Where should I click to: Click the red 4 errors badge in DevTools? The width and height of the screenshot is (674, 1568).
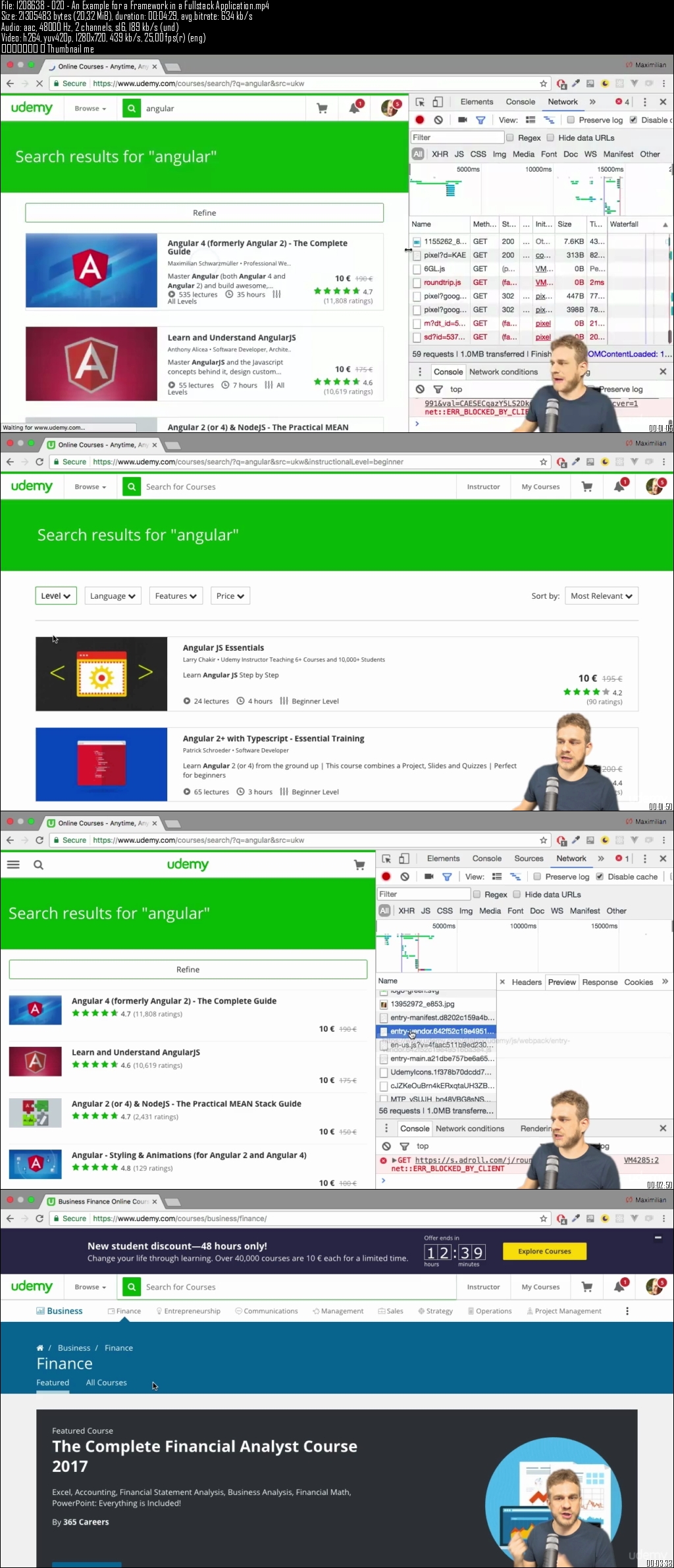click(x=623, y=102)
